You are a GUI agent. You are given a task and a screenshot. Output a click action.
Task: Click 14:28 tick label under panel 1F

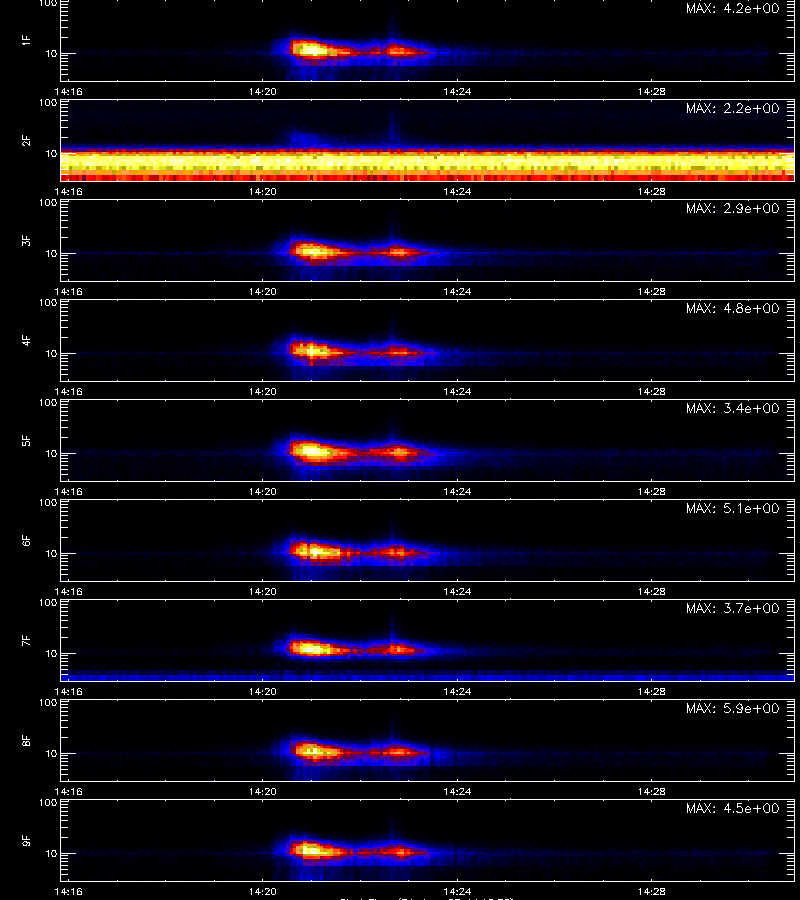click(651, 91)
